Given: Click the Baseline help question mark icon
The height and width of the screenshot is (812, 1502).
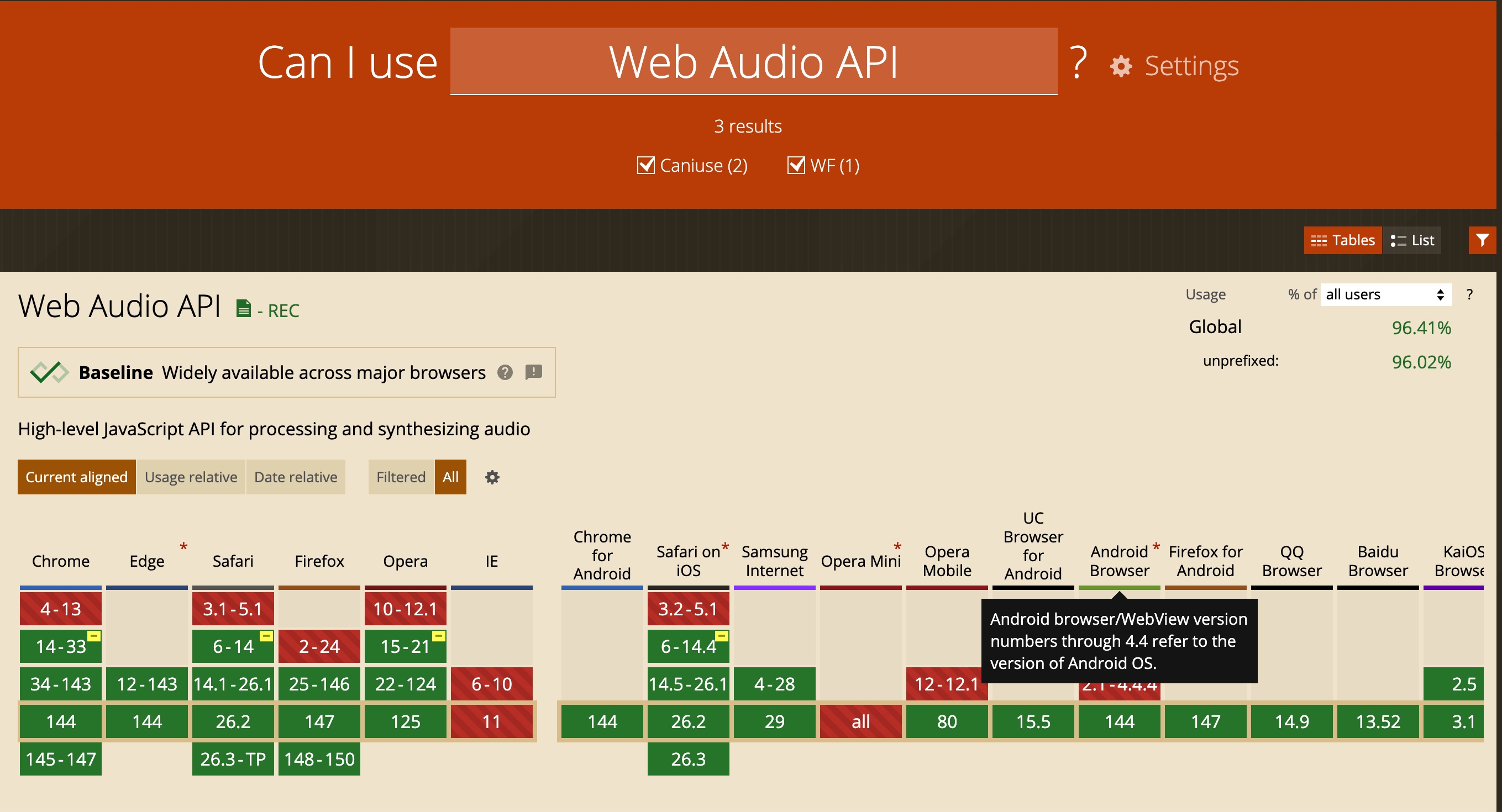Looking at the screenshot, I should pos(505,372).
